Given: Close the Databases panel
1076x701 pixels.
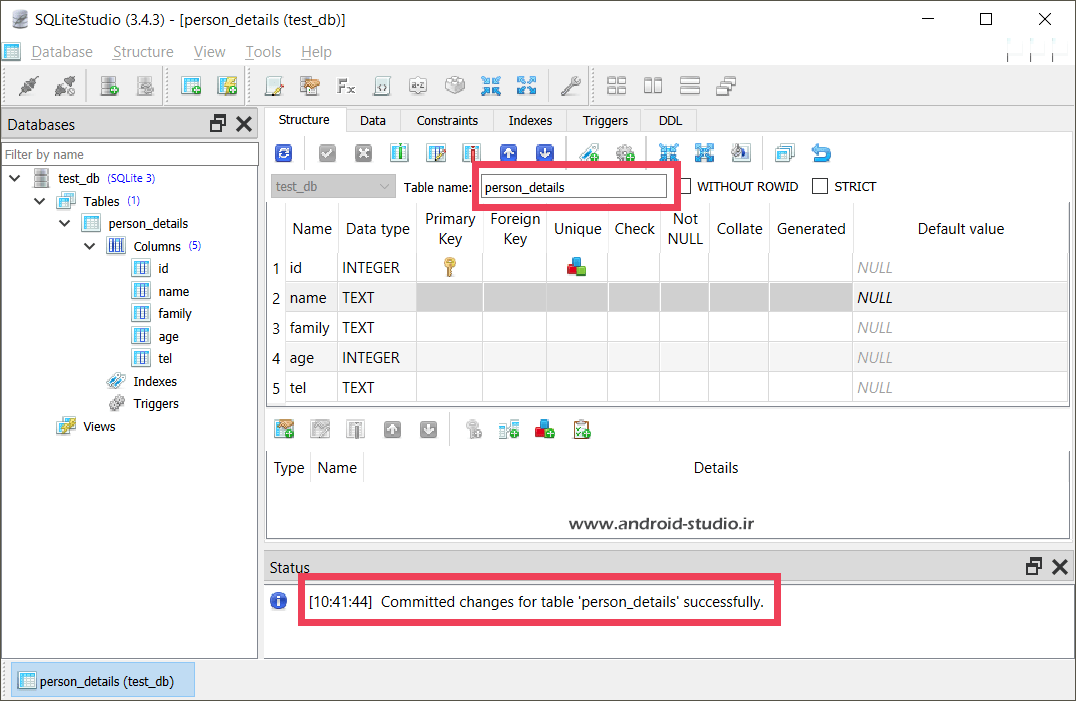Looking at the screenshot, I should pyautogui.click(x=244, y=124).
